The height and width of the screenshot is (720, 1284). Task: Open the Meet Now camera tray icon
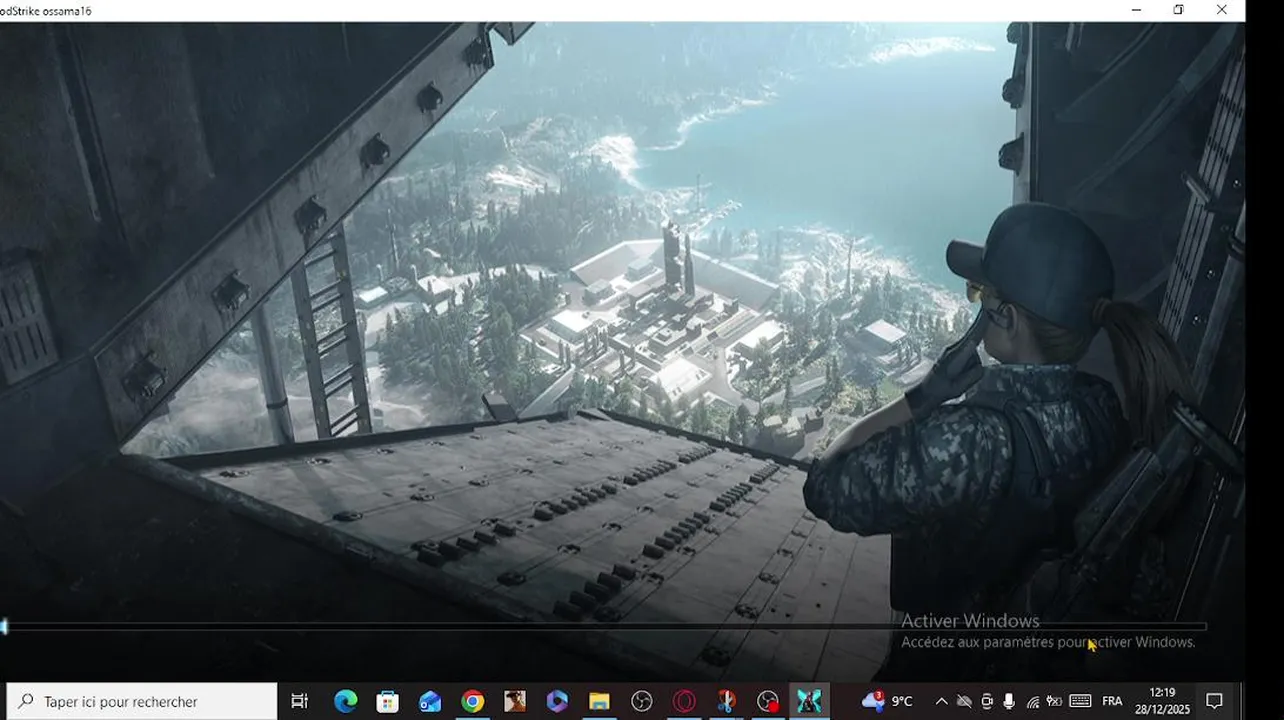987,702
